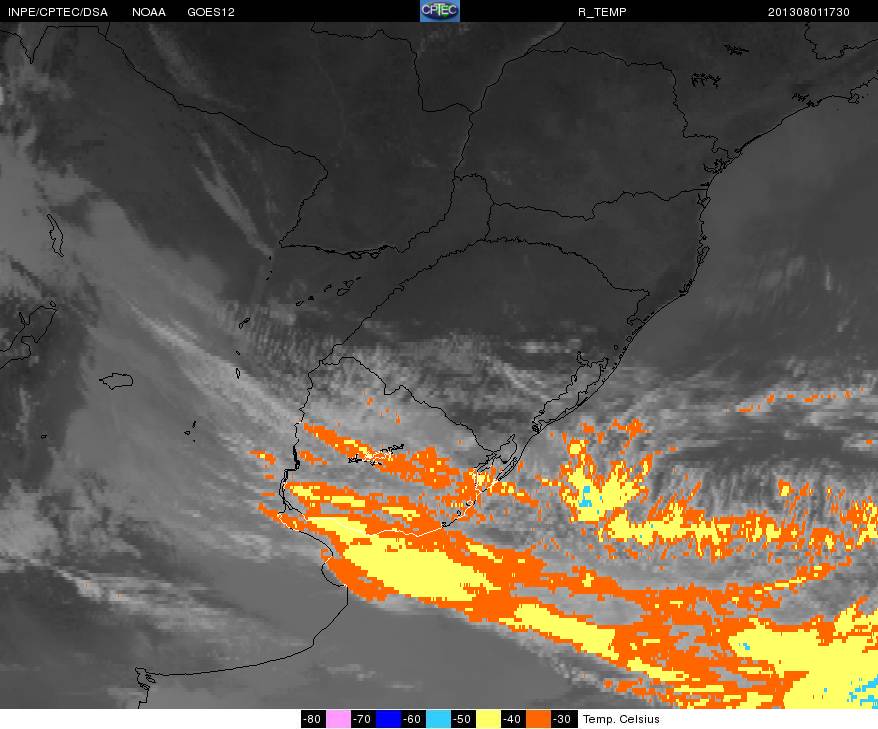Click the Temp. Celsius legend label
Image resolution: width=878 pixels, height=729 pixels.
tap(621, 719)
